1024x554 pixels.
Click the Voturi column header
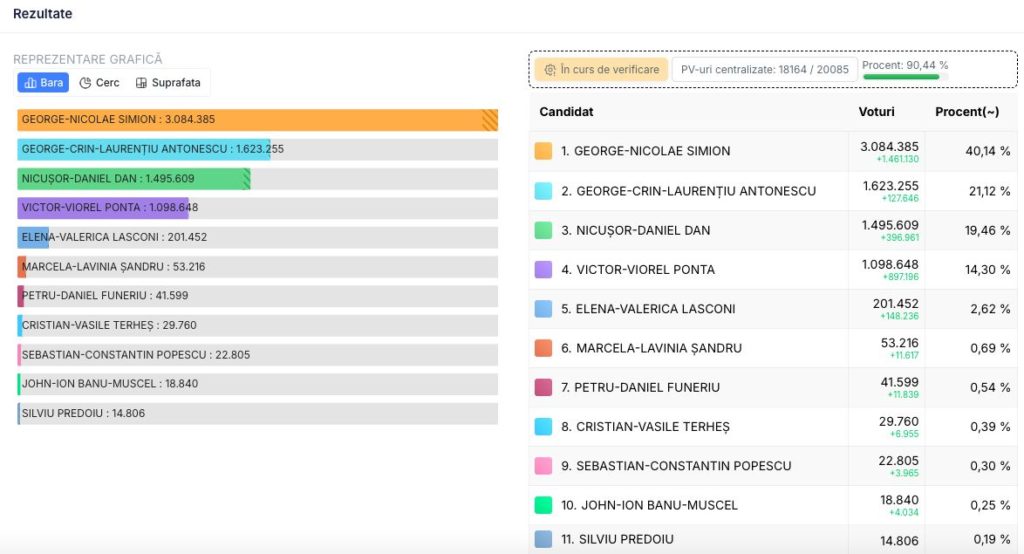tap(876, 112)
